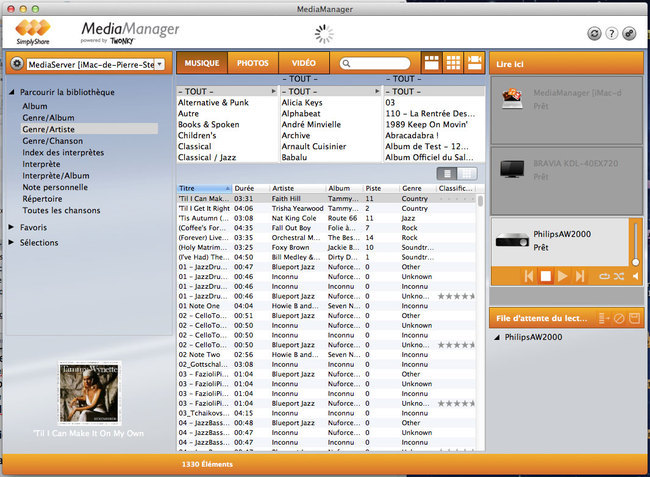650x477 pixels.
Task: Click inside the search field
Action: click(375, 63)
